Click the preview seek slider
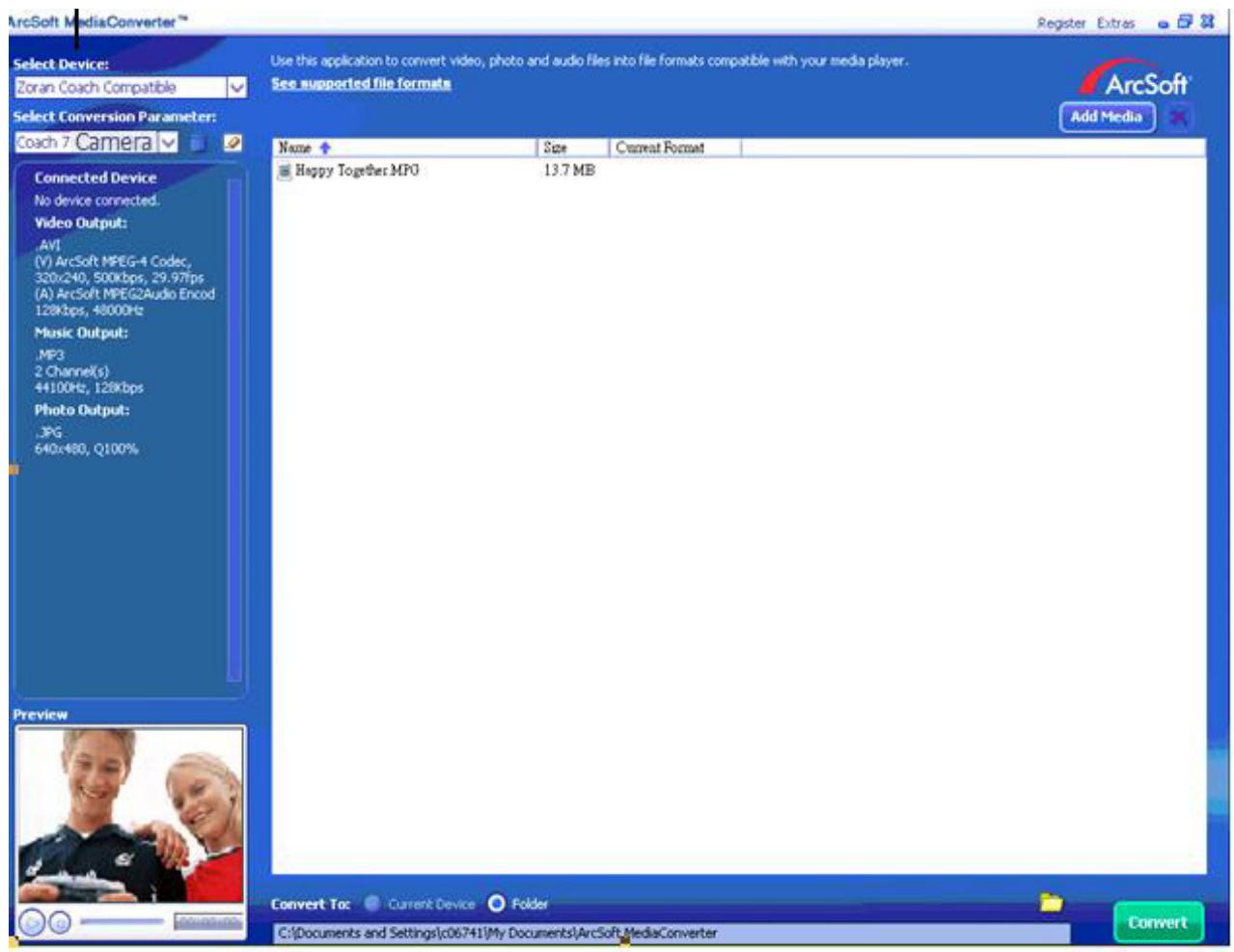The height and width of the screenshot is (952, 1234). pos(122,922)
